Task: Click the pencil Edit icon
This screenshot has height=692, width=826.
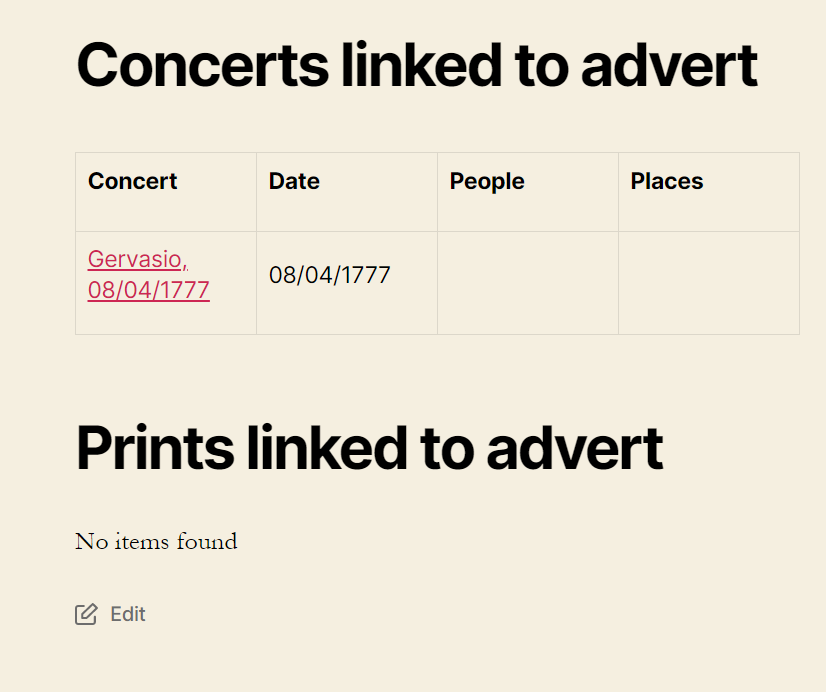Action: click(x=86, y=614)
